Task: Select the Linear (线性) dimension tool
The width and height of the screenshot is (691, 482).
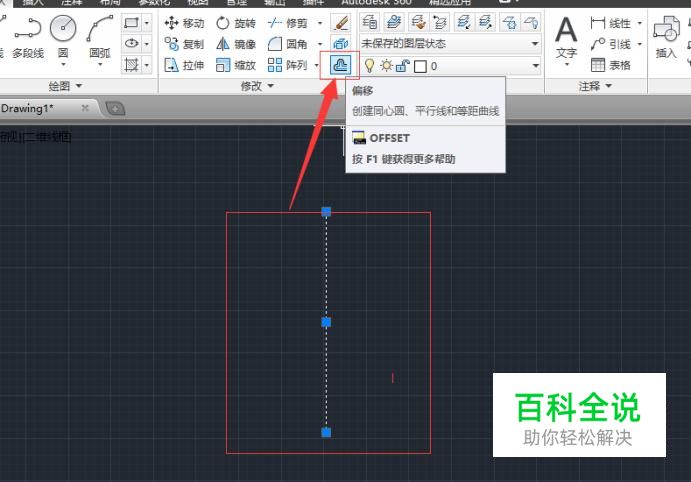Action: (x=611, y=22)
